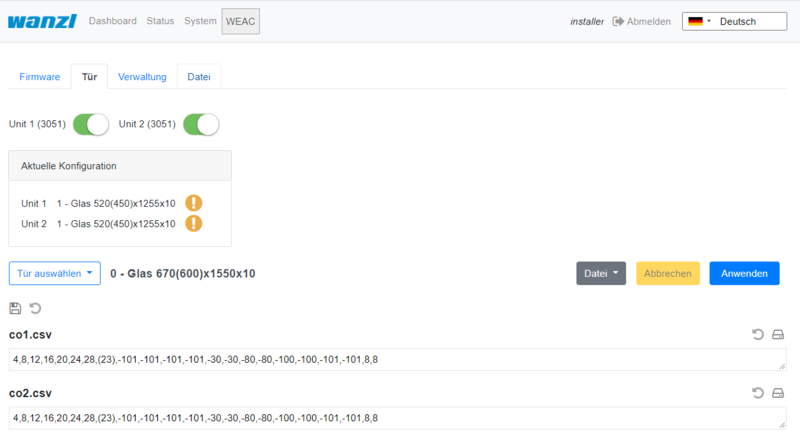Switch to the Firmware tab
The image size is (800, 434).
tap(40, 77)
